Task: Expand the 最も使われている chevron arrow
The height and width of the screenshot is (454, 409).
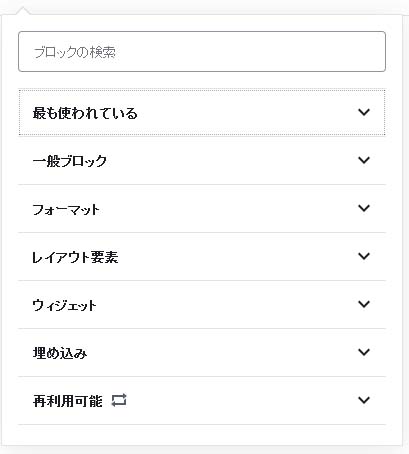Action: click(364, 112)
